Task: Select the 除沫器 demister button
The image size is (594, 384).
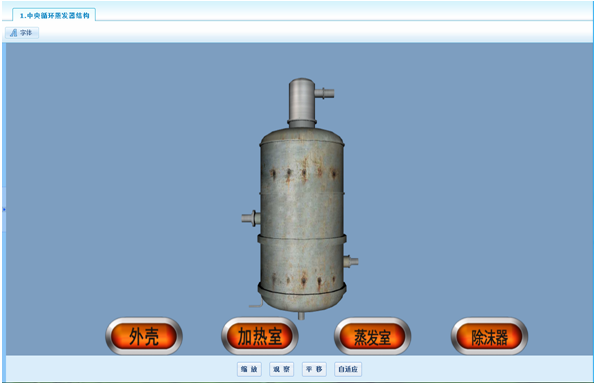Action: (x=489, y=336)
